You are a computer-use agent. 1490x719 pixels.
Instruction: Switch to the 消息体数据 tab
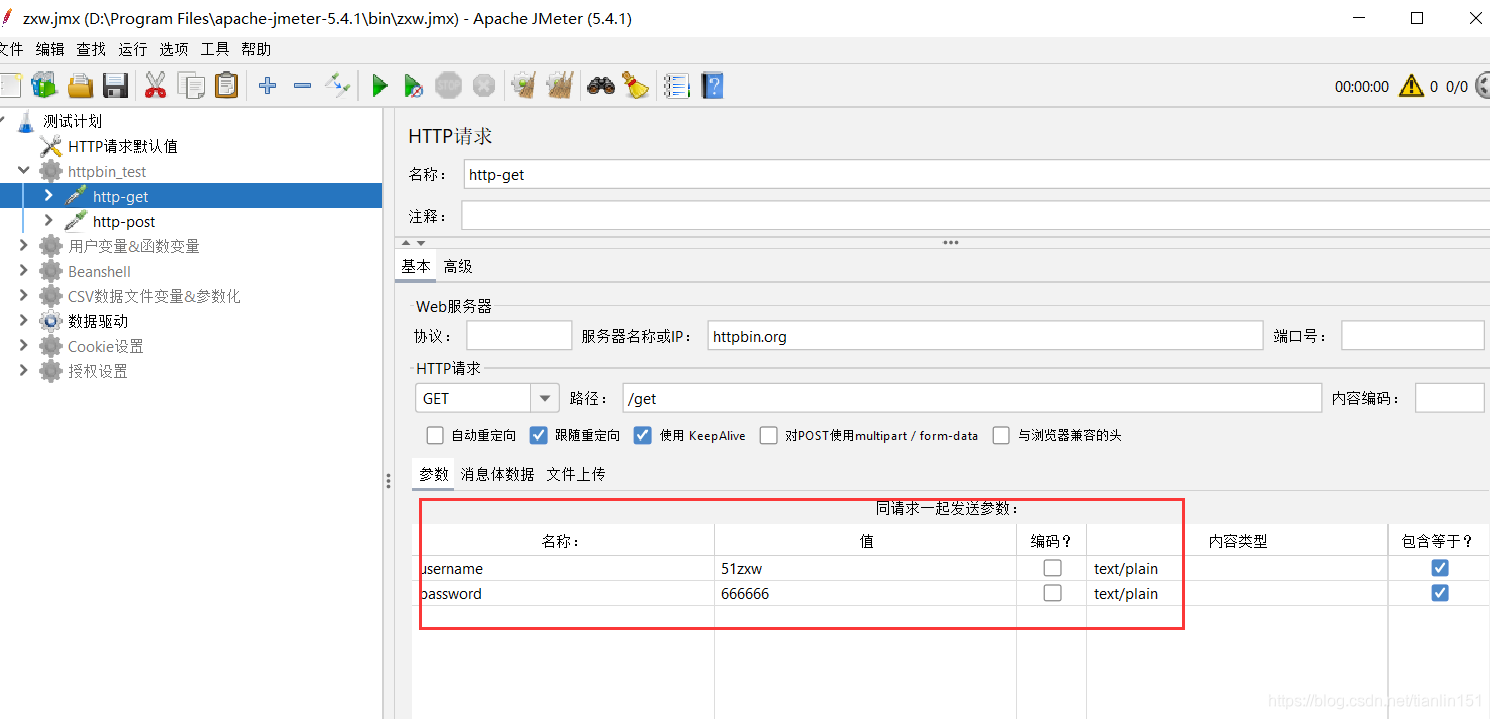click(x=497, y=474)
